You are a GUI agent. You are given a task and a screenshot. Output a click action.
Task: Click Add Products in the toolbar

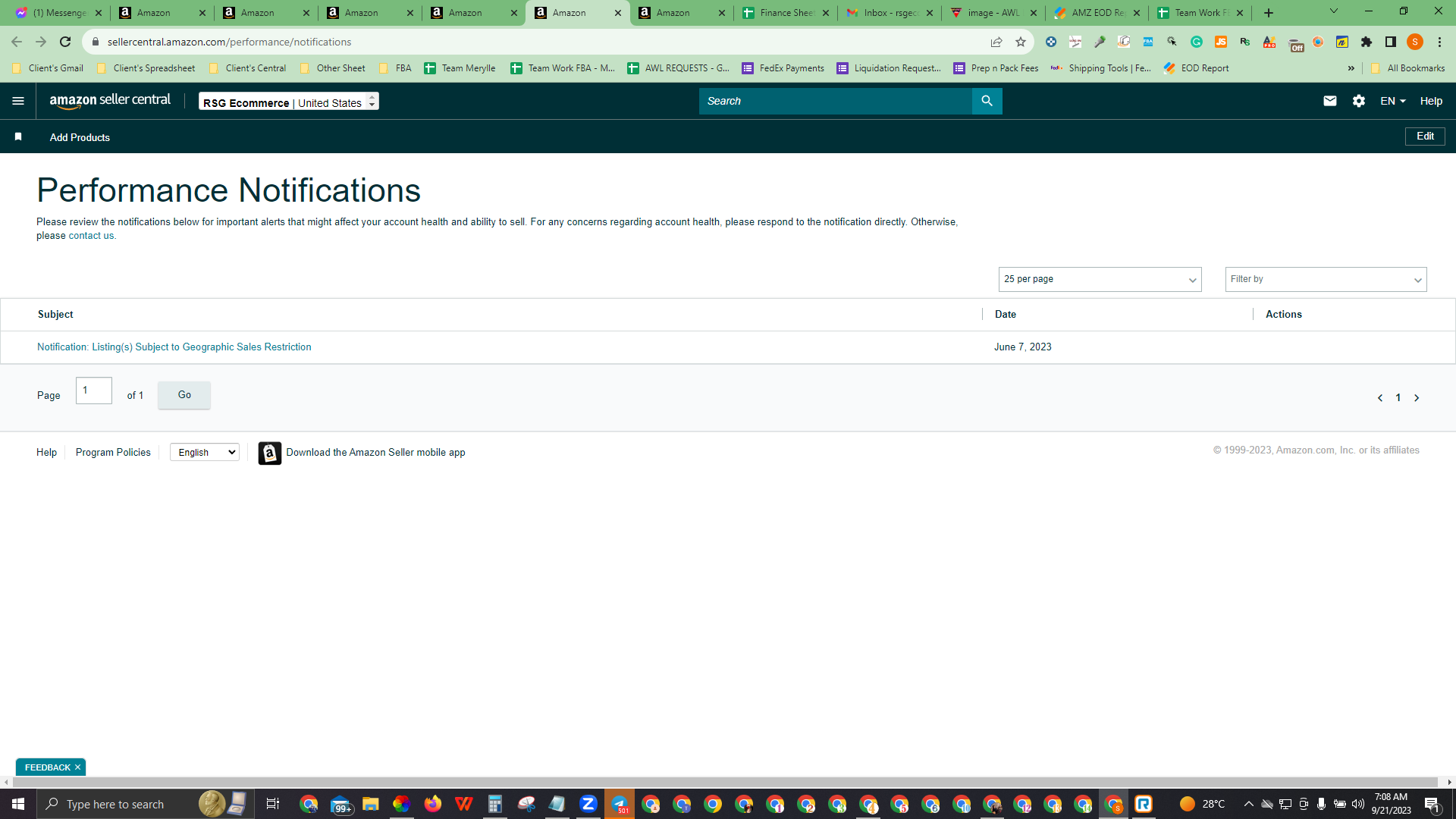click(x=80, y=137)
